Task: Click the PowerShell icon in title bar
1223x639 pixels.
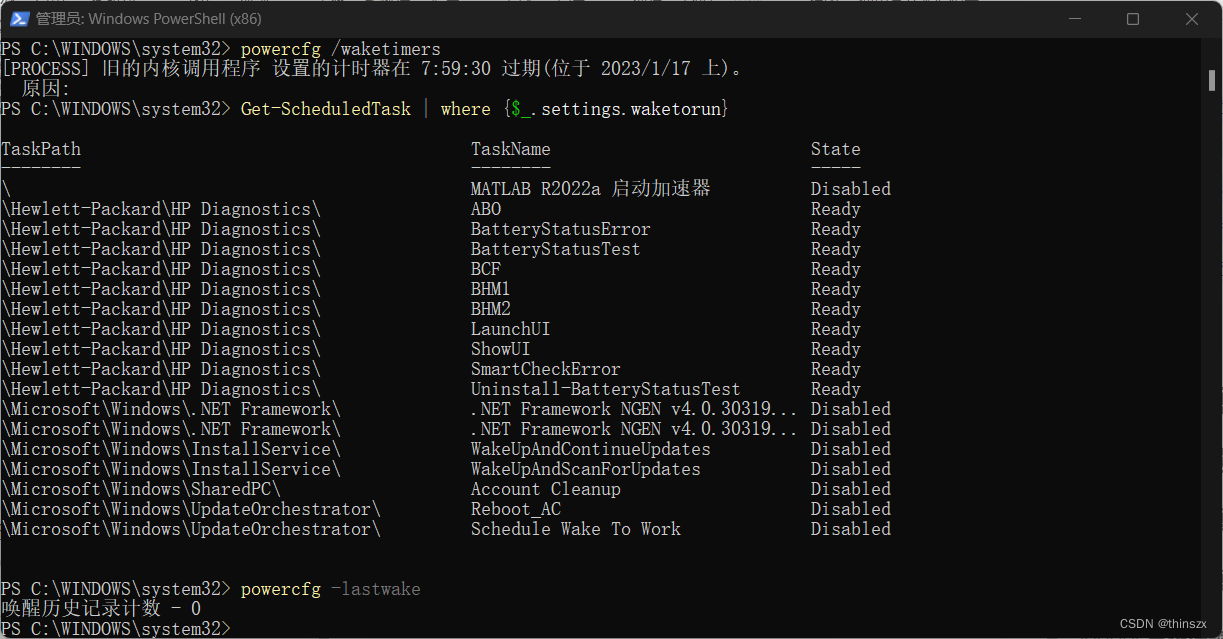Action: pos(18,19)
